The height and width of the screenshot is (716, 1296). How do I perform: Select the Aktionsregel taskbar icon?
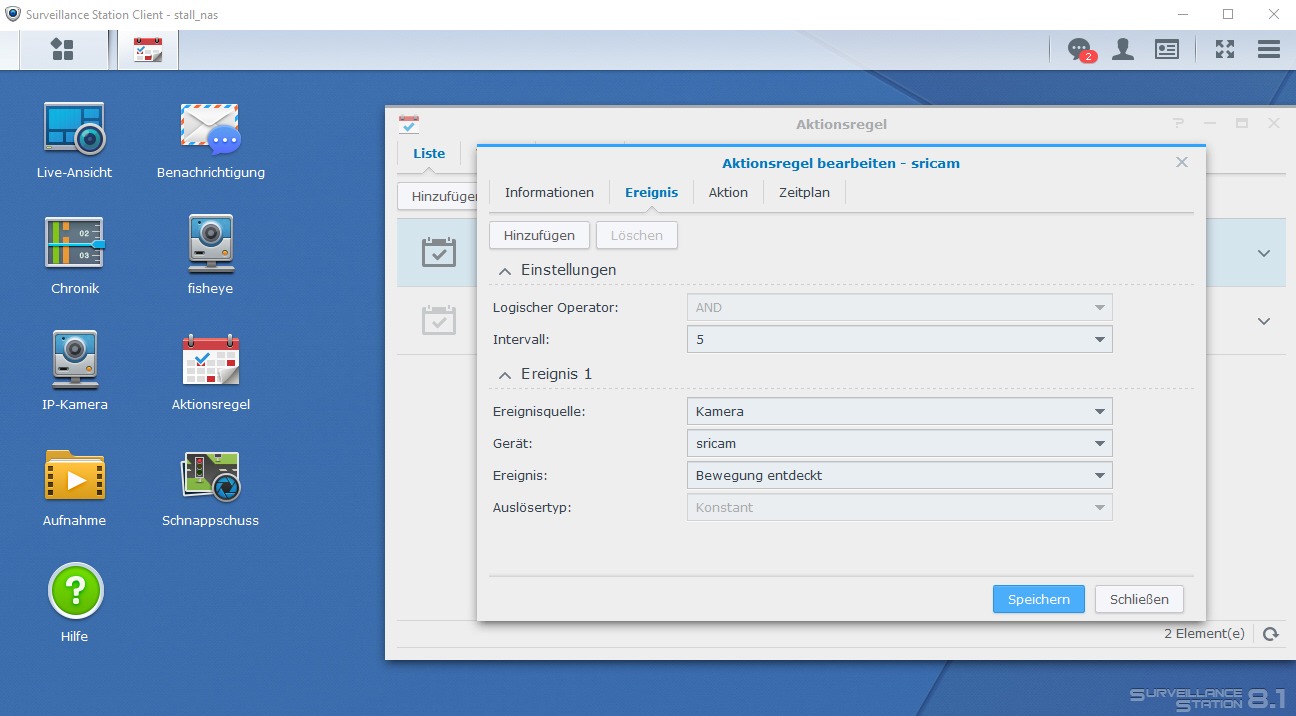[148, 50]
